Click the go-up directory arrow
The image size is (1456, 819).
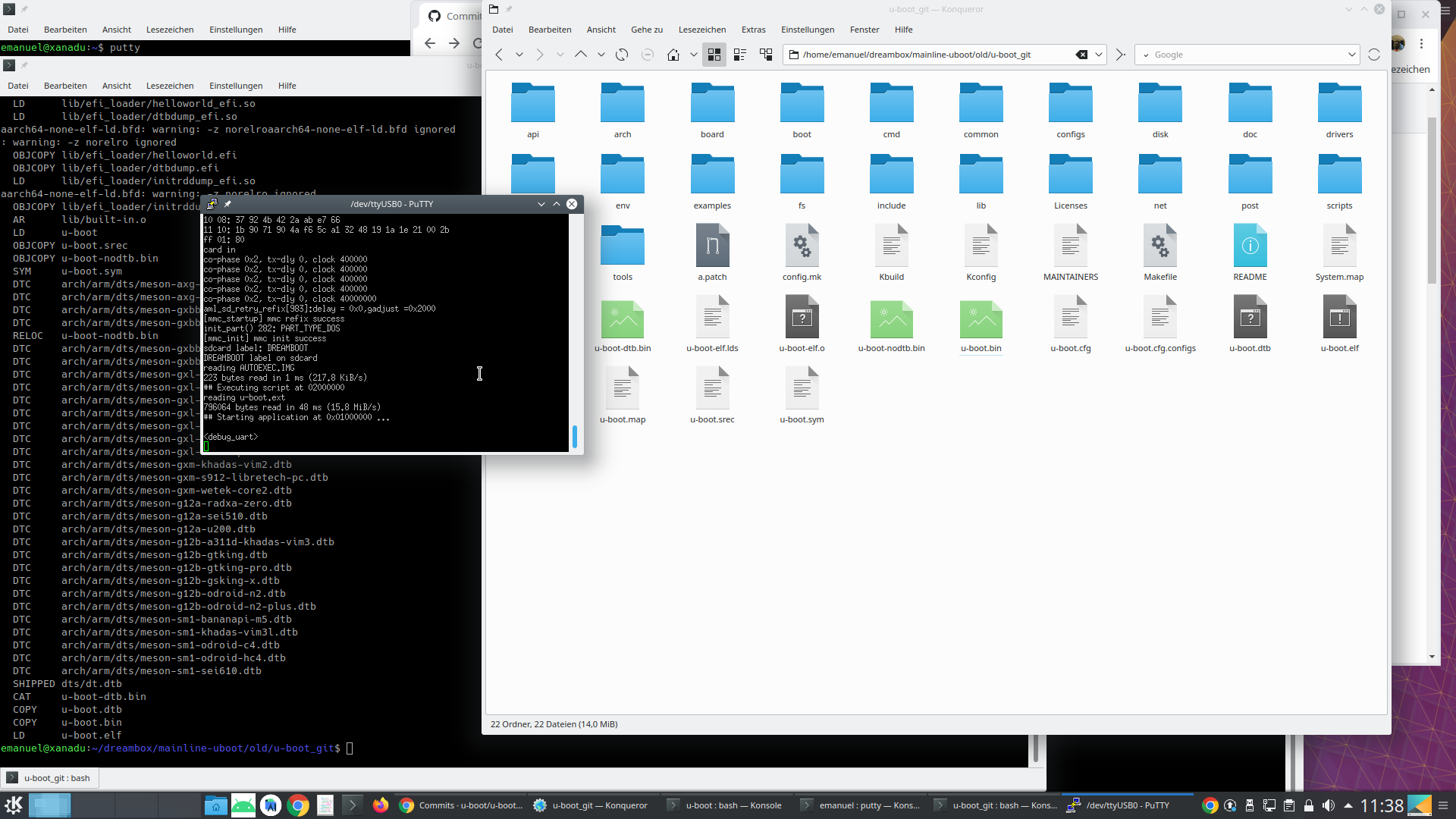pos(580,55)
